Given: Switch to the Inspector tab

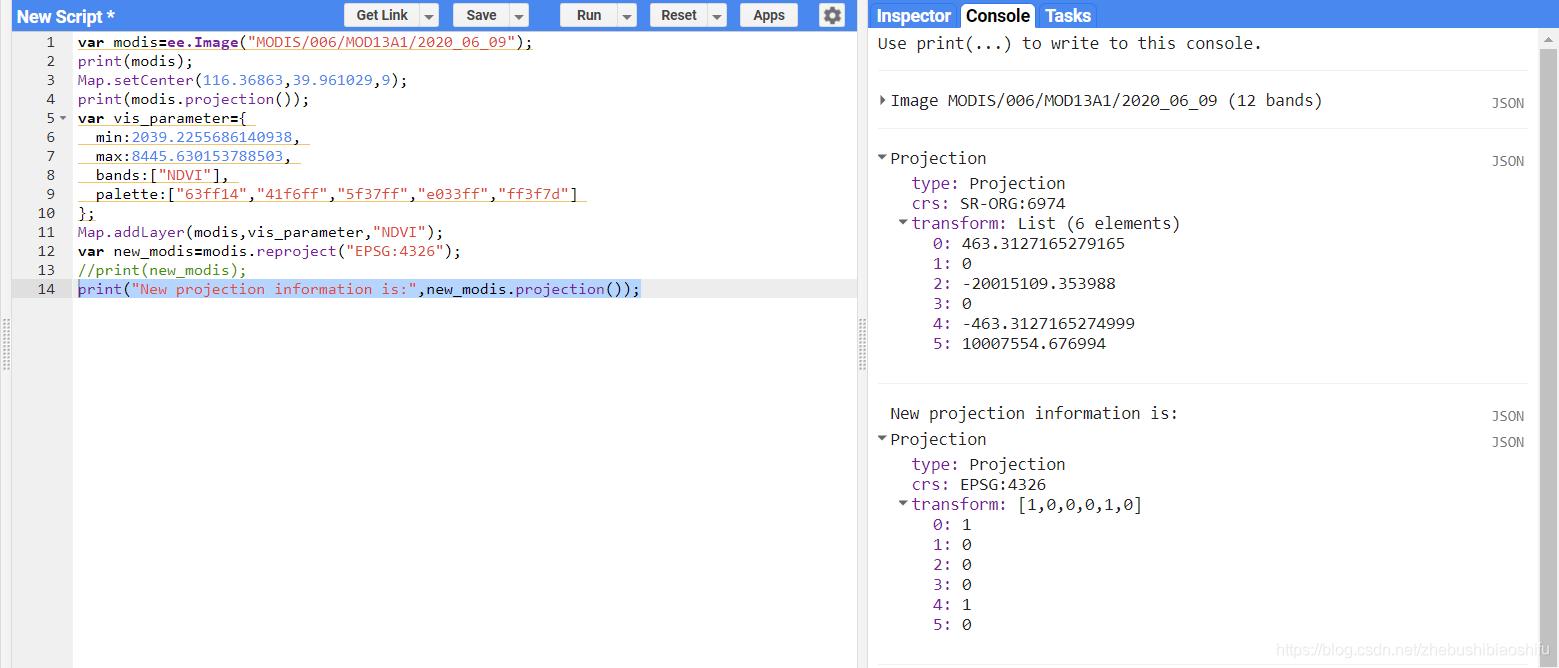Looking at the screenshot, I should pos(913,16).
